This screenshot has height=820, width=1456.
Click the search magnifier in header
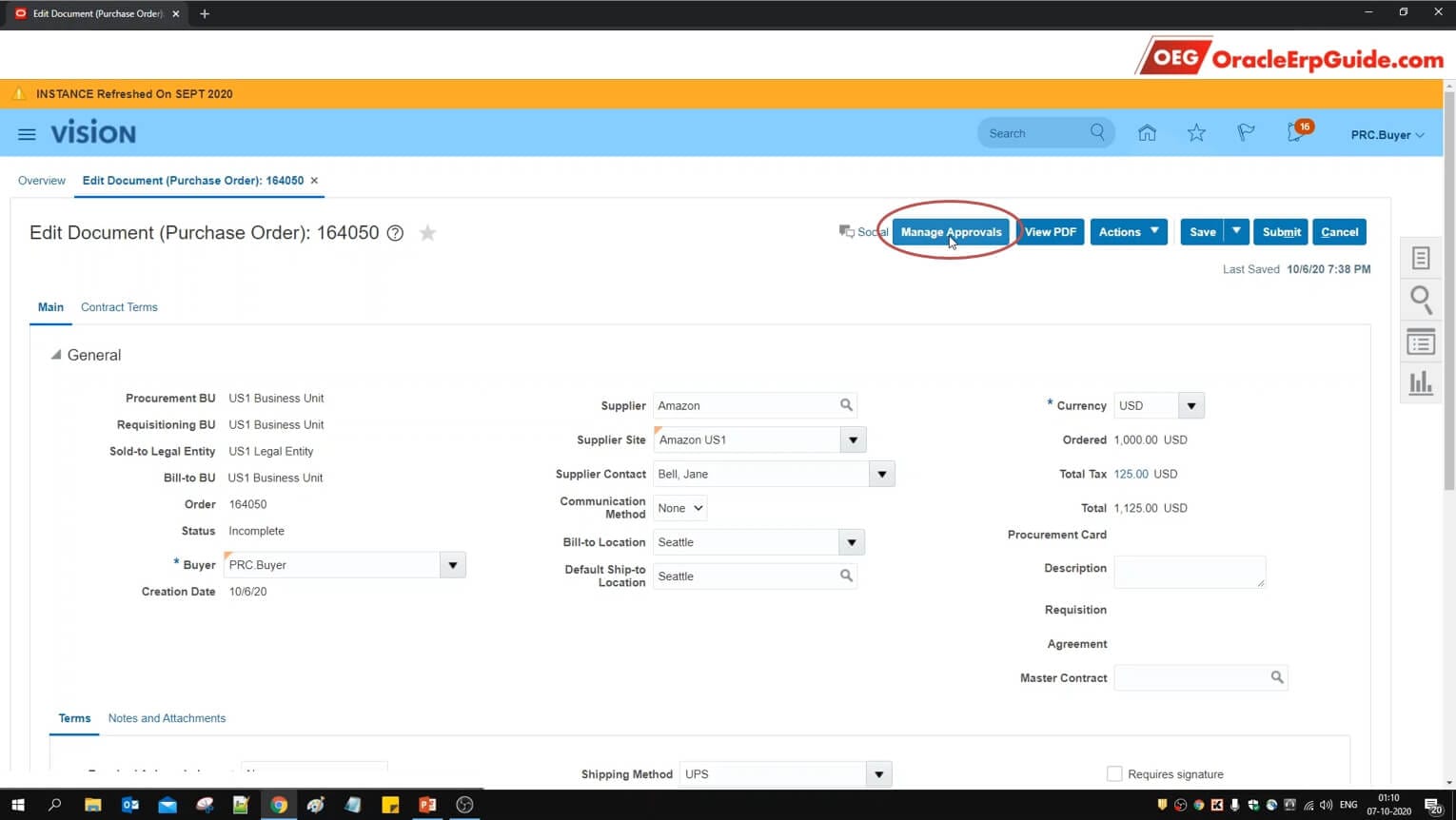tap(1097, 132)
